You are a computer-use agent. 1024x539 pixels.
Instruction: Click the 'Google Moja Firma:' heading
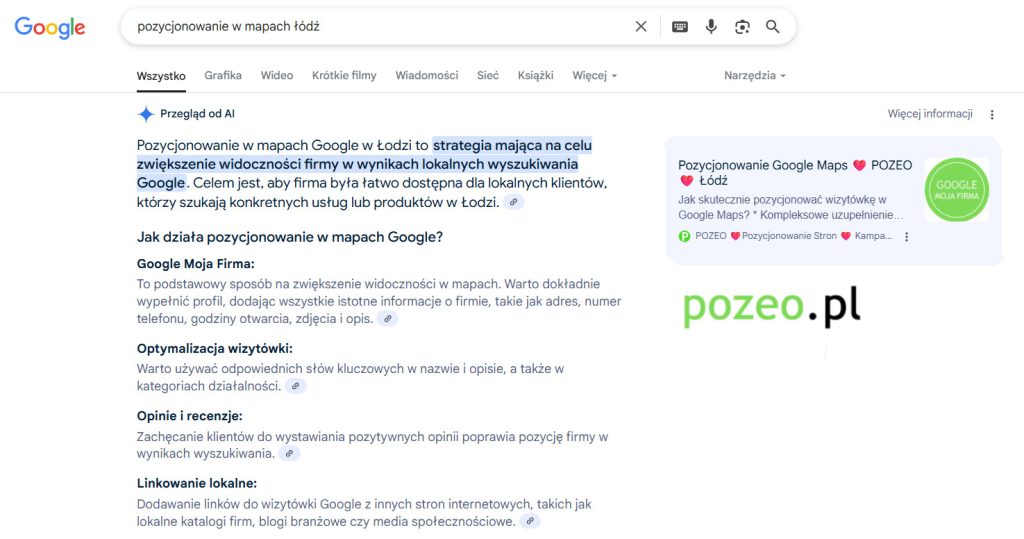(x=195, y=264)
